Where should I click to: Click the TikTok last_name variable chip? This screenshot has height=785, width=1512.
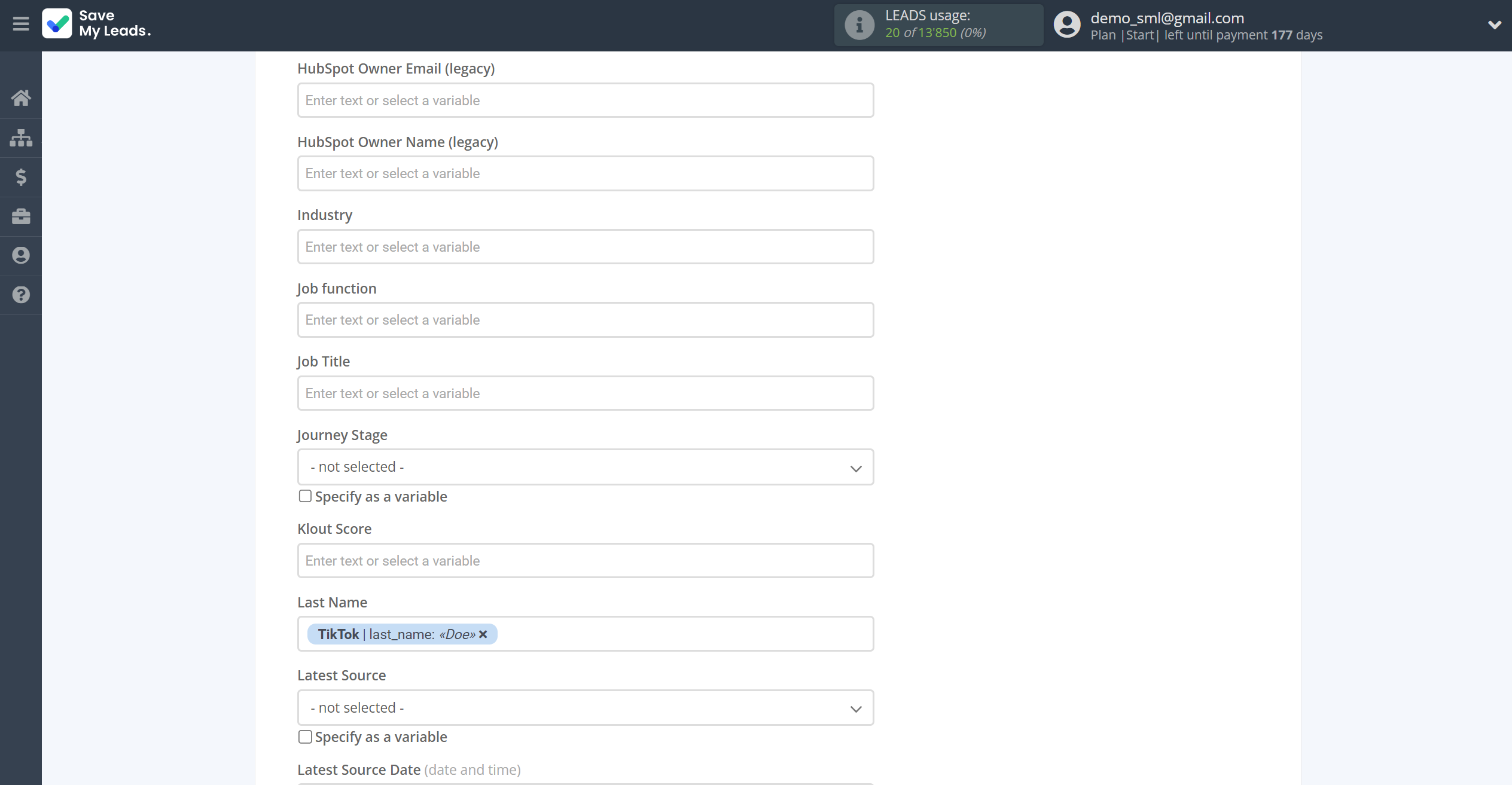402,634
